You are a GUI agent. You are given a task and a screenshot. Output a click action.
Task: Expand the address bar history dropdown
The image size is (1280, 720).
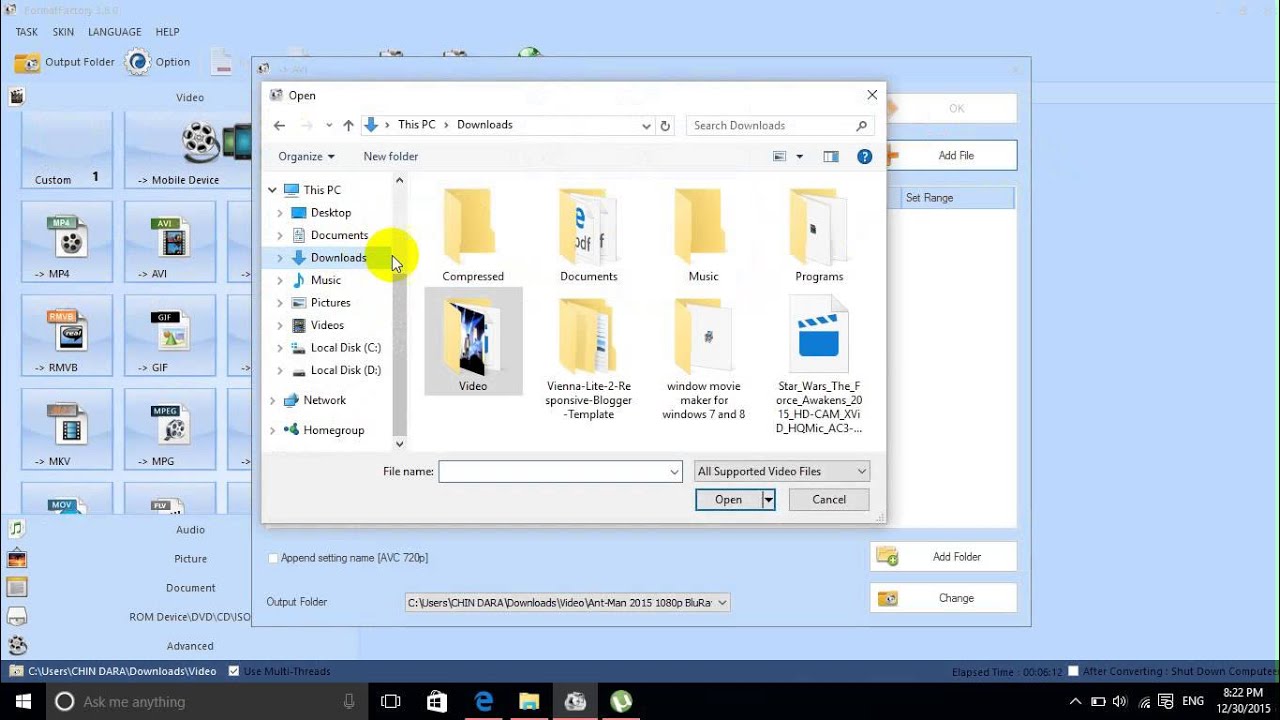coord(646,125)
